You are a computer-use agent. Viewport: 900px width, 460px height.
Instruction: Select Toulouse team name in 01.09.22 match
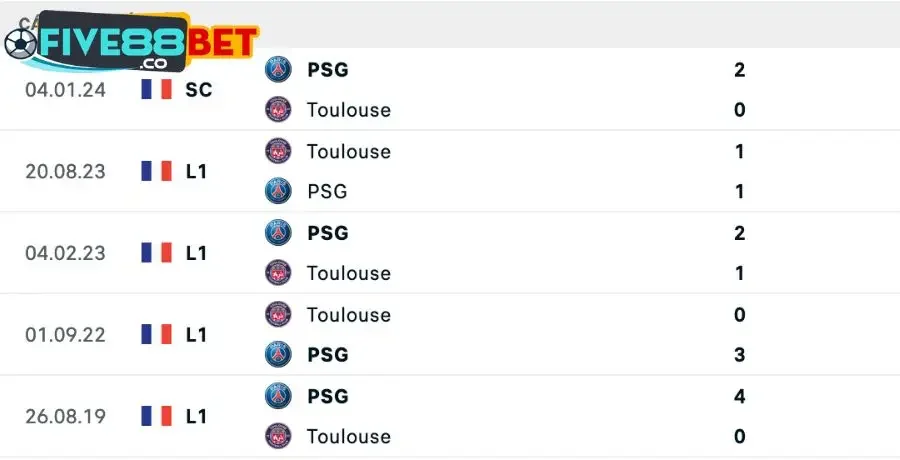[348, 315]
